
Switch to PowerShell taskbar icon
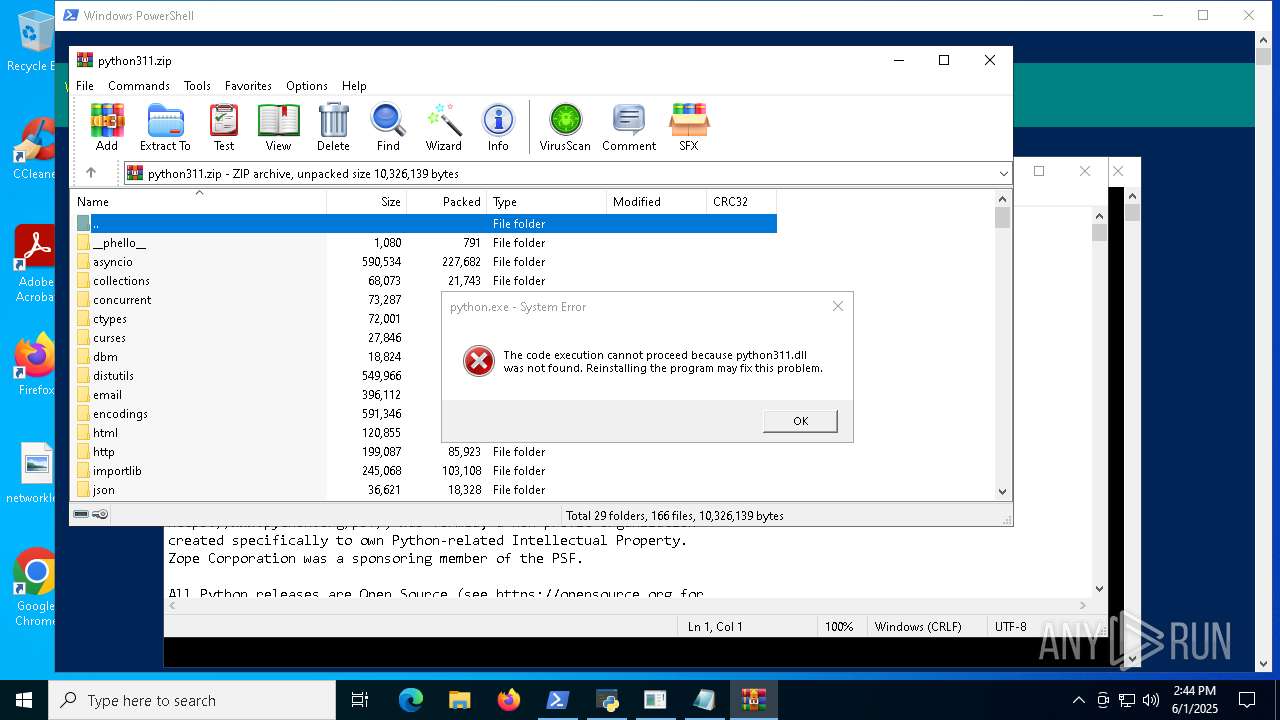558,700
